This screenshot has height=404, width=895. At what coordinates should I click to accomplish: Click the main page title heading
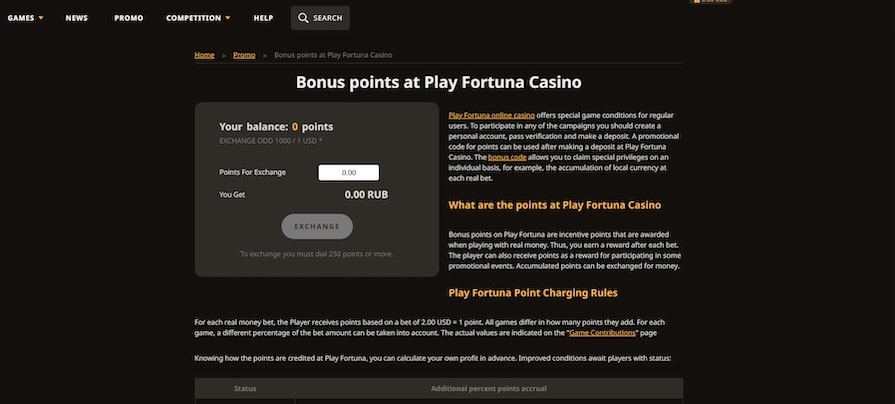click(439, 82)
